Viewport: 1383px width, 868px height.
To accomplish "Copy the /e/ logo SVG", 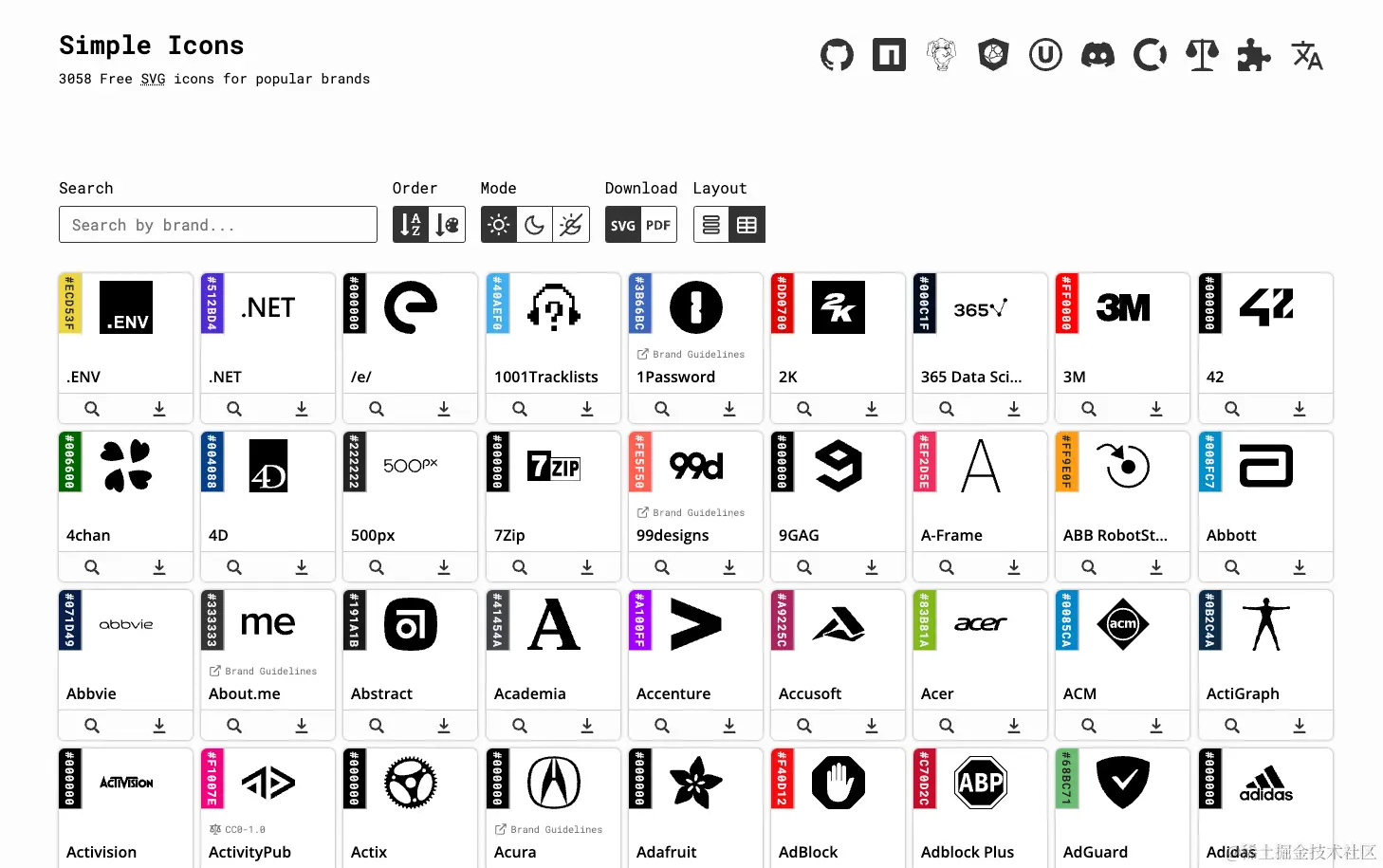I will click(x=411, y=307).
